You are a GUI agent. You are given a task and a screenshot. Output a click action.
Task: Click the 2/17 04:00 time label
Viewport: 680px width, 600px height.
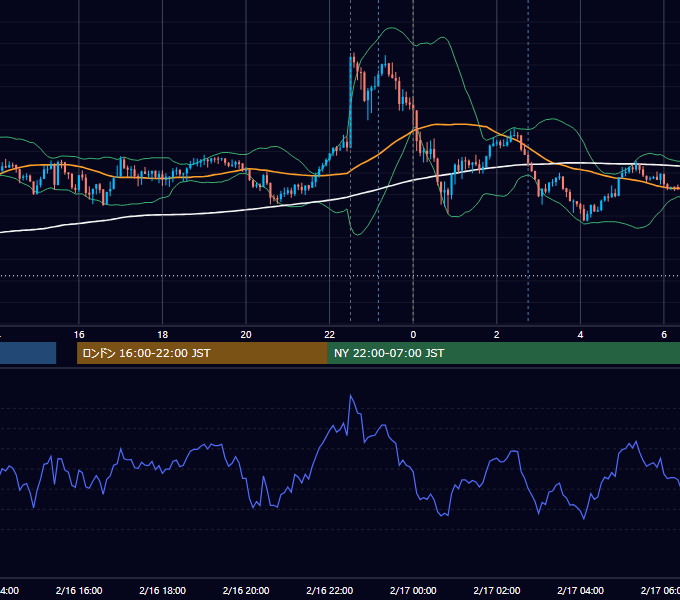click(x=580, y=590)
